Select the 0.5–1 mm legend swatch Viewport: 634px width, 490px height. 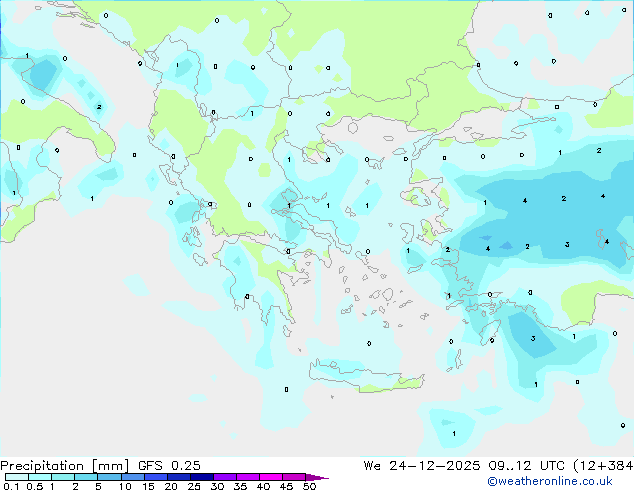40,477
